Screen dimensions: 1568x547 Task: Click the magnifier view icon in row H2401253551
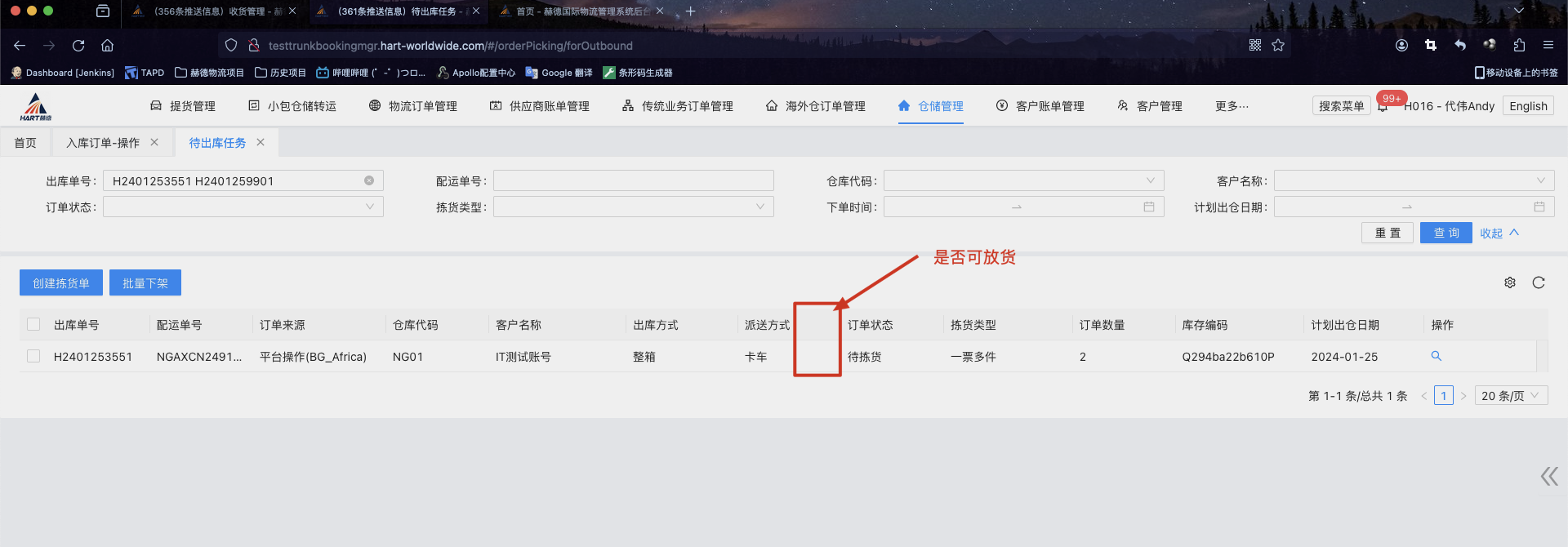[x=1436, y=356]
